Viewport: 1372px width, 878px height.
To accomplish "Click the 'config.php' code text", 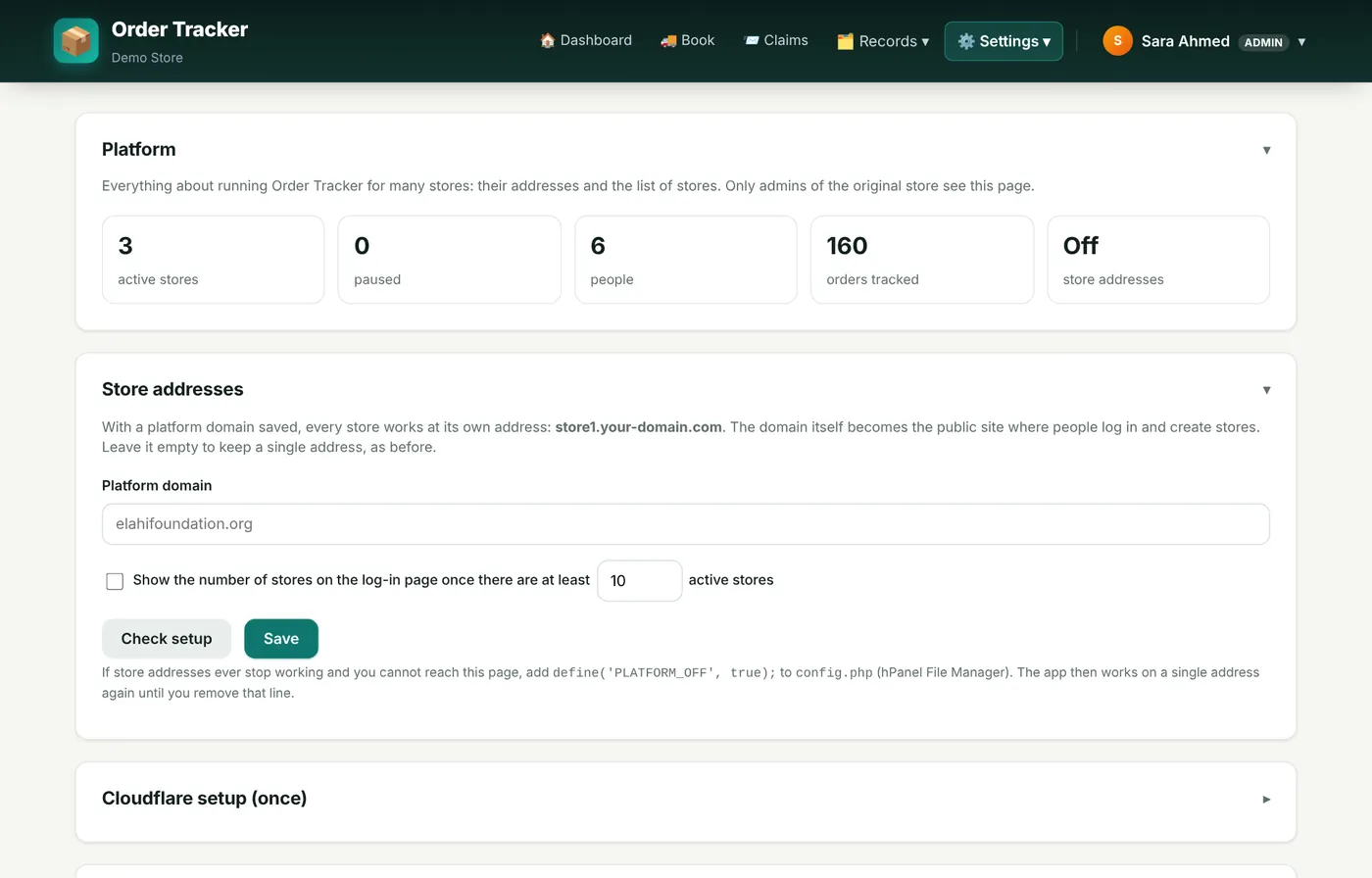I will [834, 673].
